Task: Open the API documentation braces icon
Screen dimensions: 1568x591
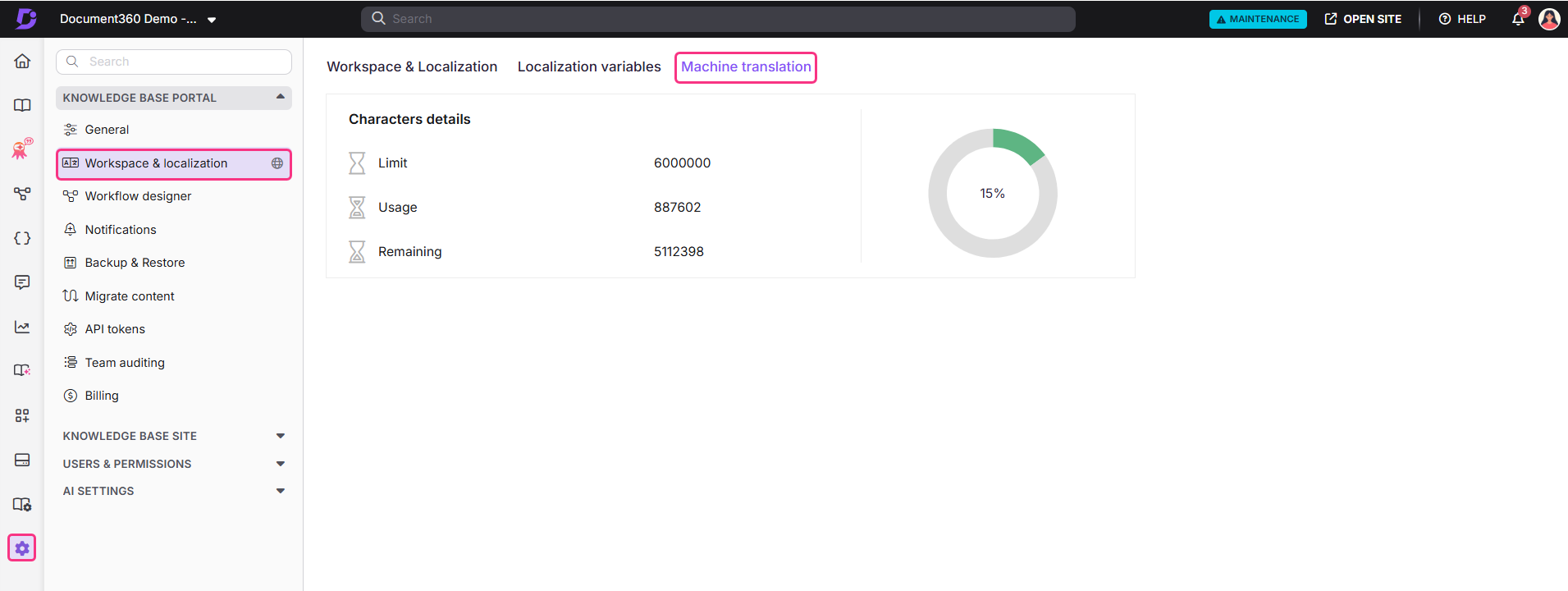Action: coord(22,238)
